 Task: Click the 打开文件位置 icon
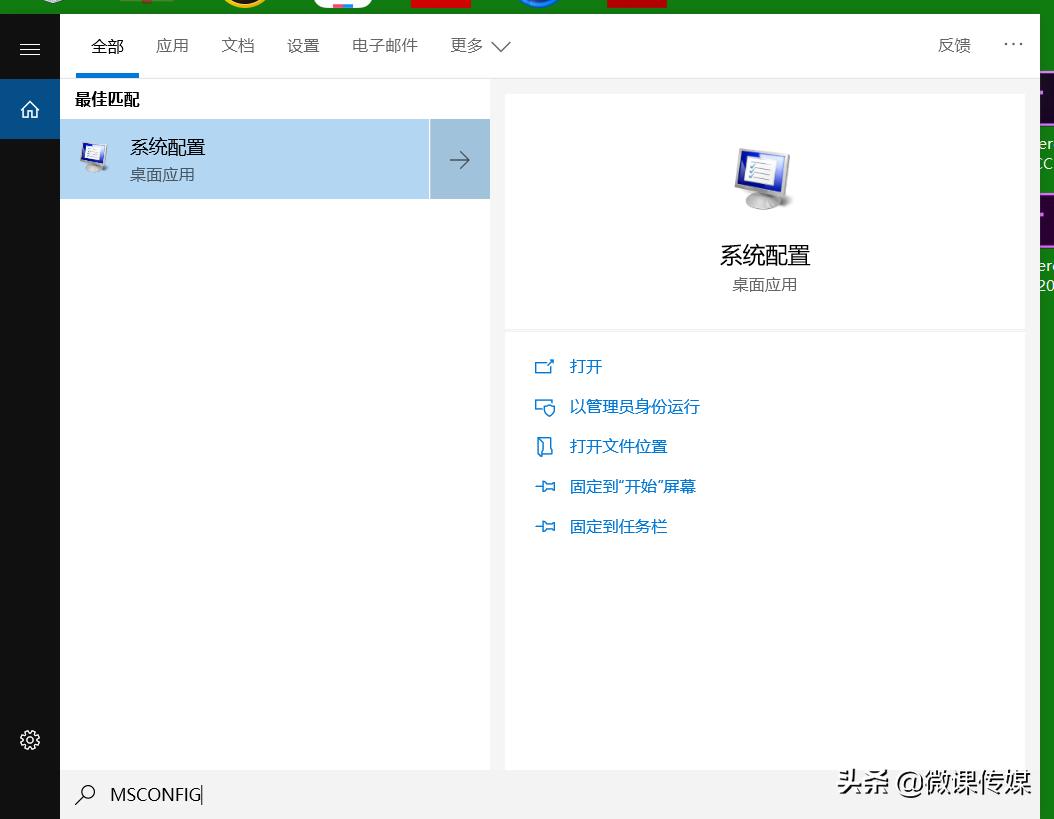pyautogui.click(x=545, y=447)
